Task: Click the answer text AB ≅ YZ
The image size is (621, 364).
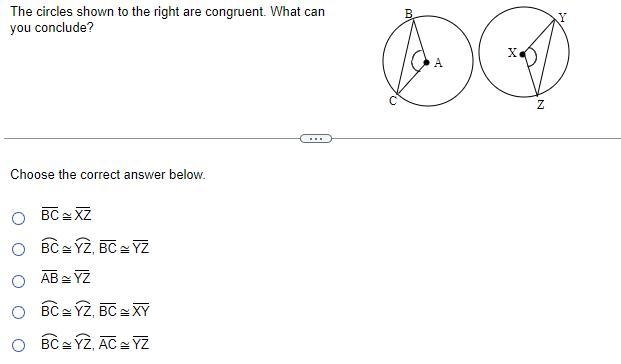Action: point(66,278)
